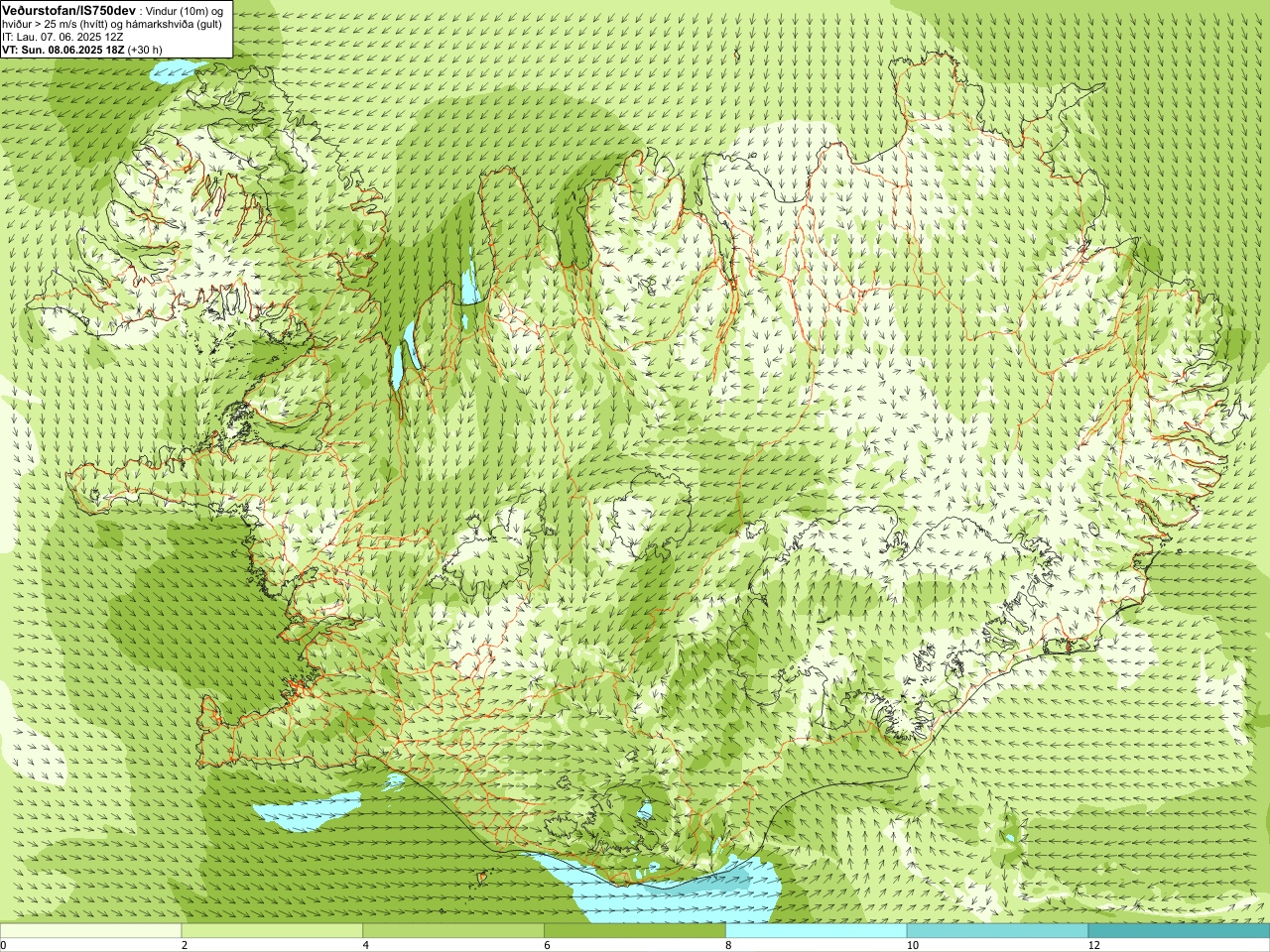Click the palest 0–2 legend color band

click(x=90, y=931)
